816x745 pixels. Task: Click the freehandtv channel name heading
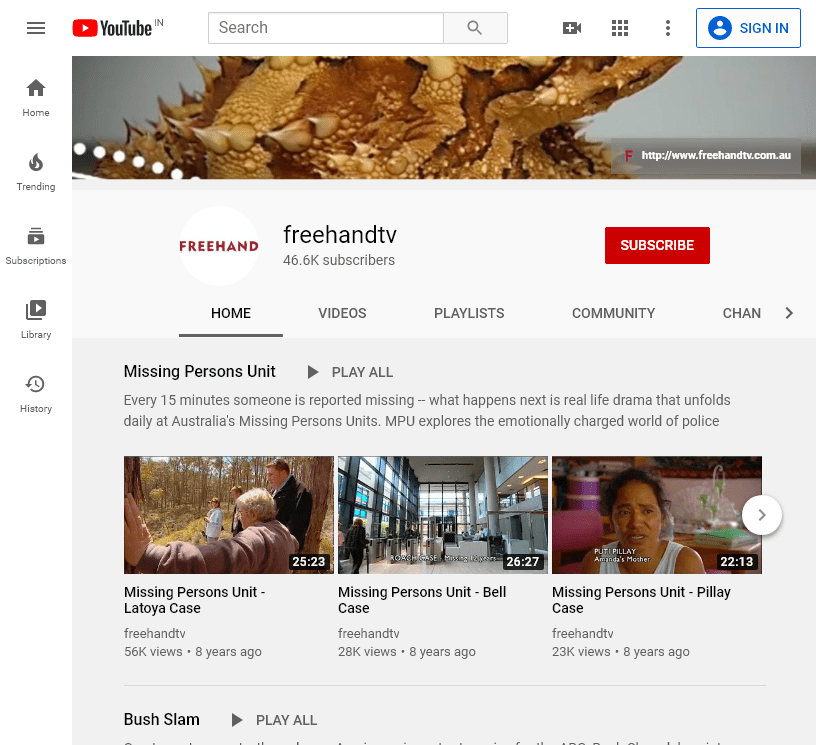340,235
